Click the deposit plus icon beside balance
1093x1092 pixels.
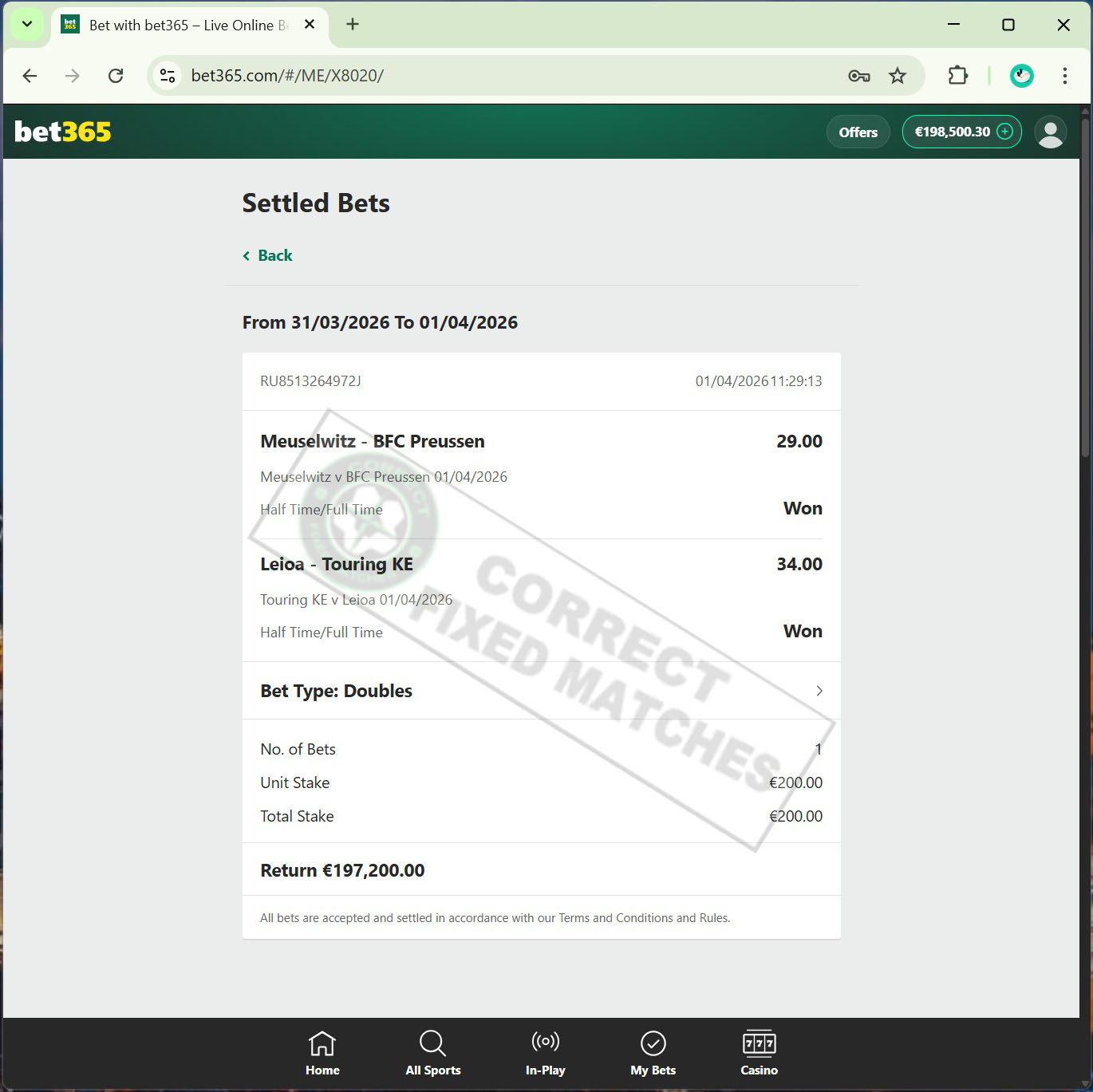(x=1005, y=132)
